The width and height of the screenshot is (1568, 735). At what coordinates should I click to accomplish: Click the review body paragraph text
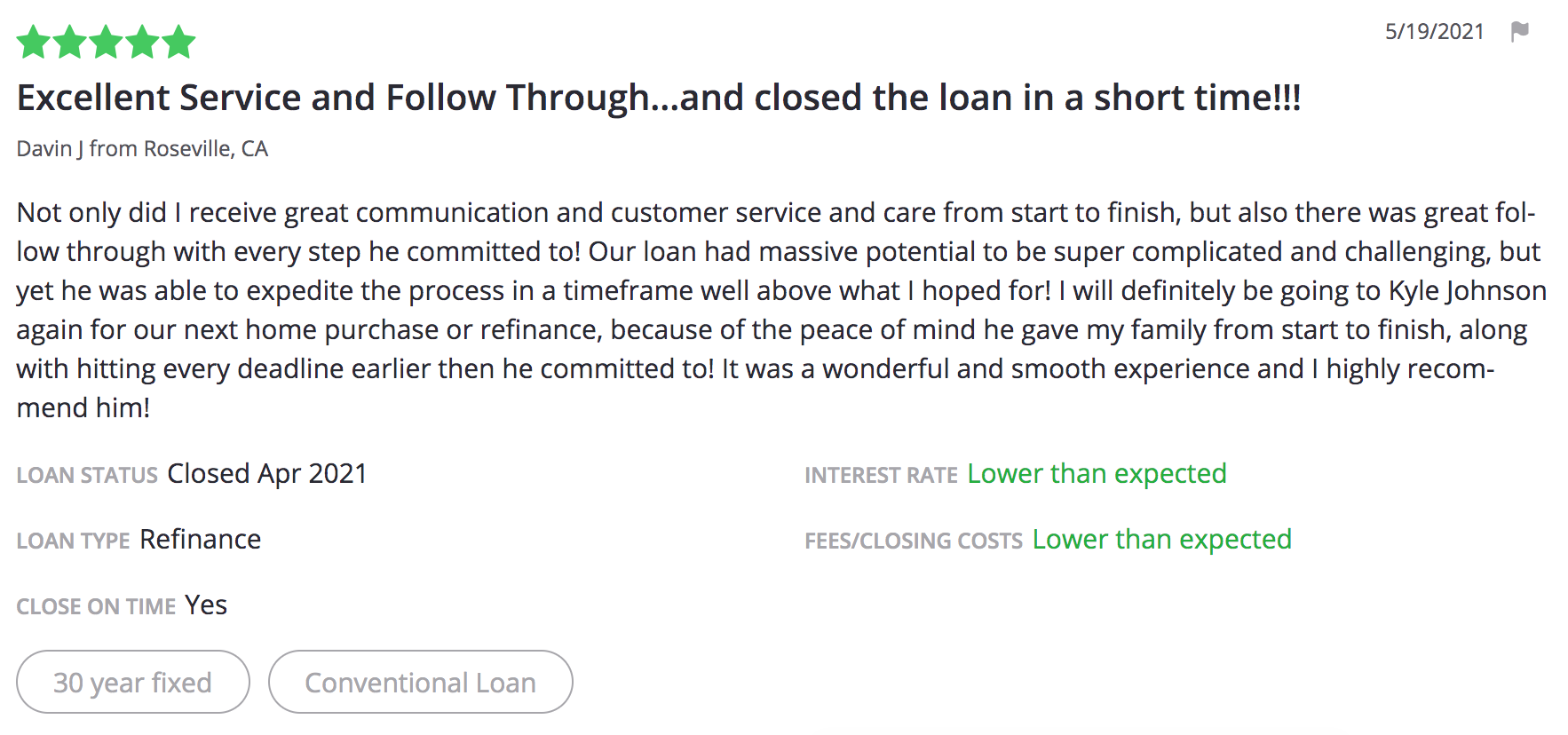point(781,310)
